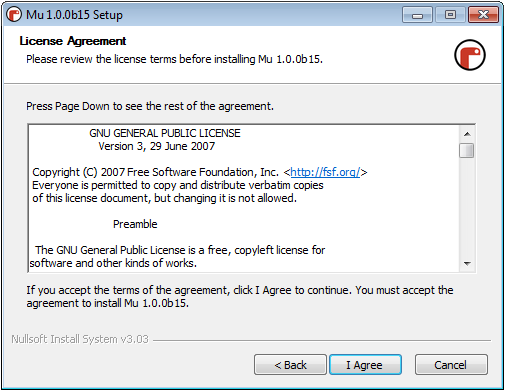Close the Mu Setup window
The image size is (505, 391).
click(x=483, y=15)
